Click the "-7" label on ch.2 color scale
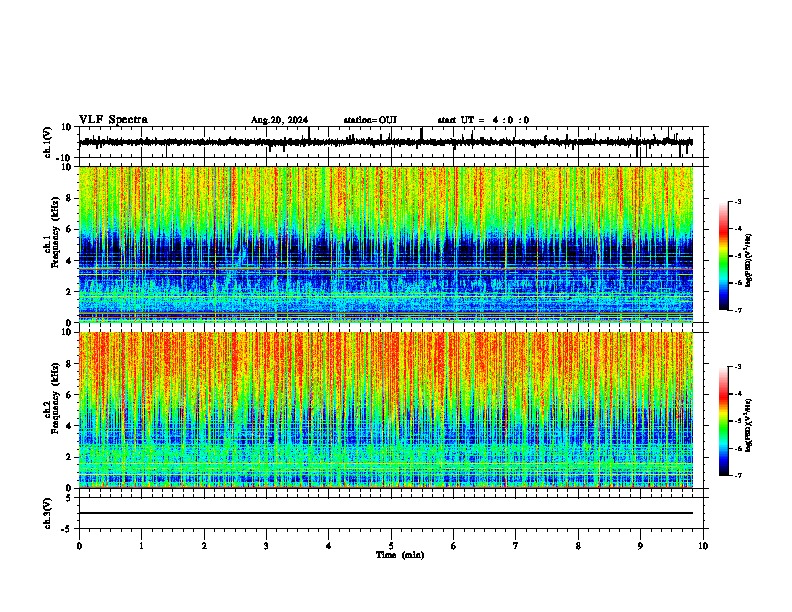The width and height of the screenshot is (792, 612). point(738,476)
